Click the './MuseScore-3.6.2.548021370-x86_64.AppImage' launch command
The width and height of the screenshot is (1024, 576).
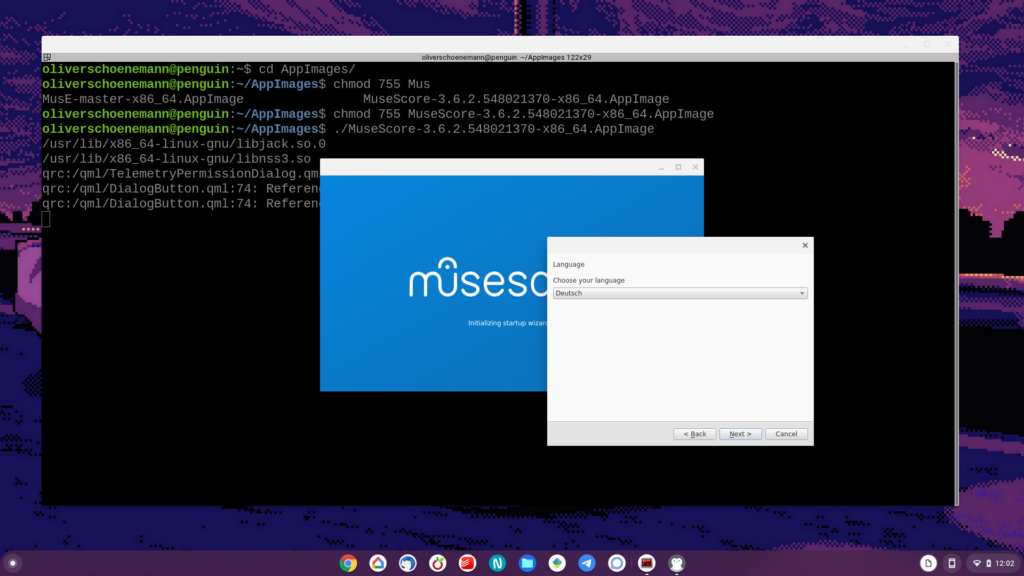(493, 129)
